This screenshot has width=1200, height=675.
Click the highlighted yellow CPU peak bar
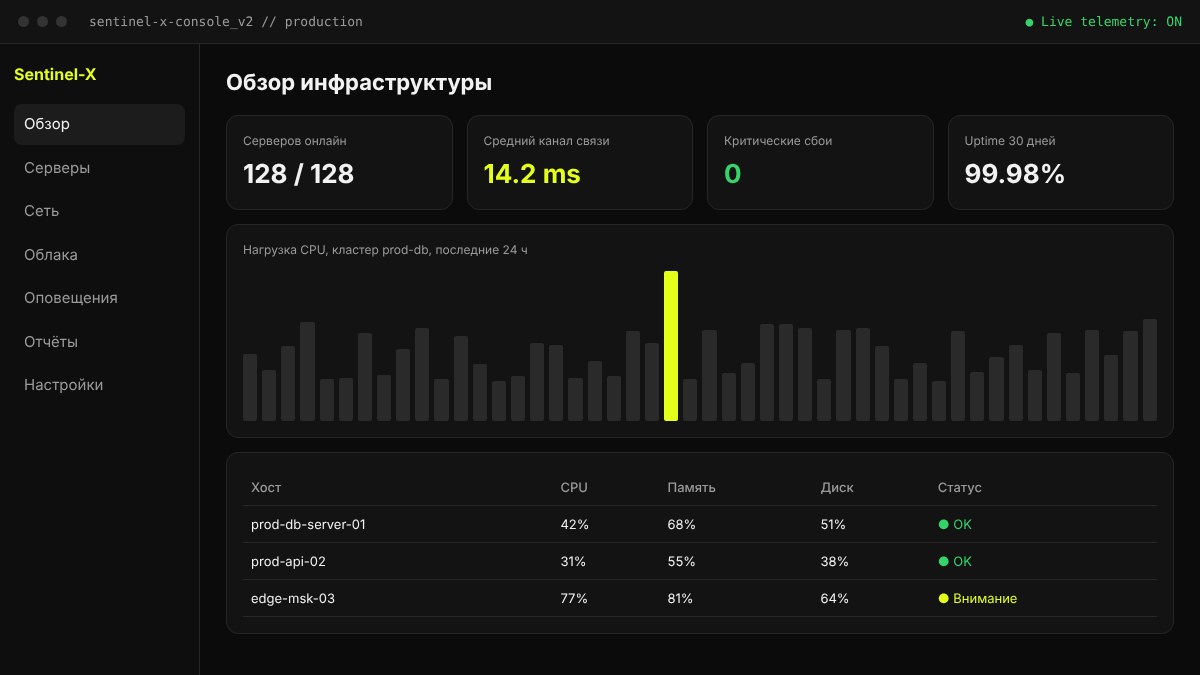[x=671, y=346]
